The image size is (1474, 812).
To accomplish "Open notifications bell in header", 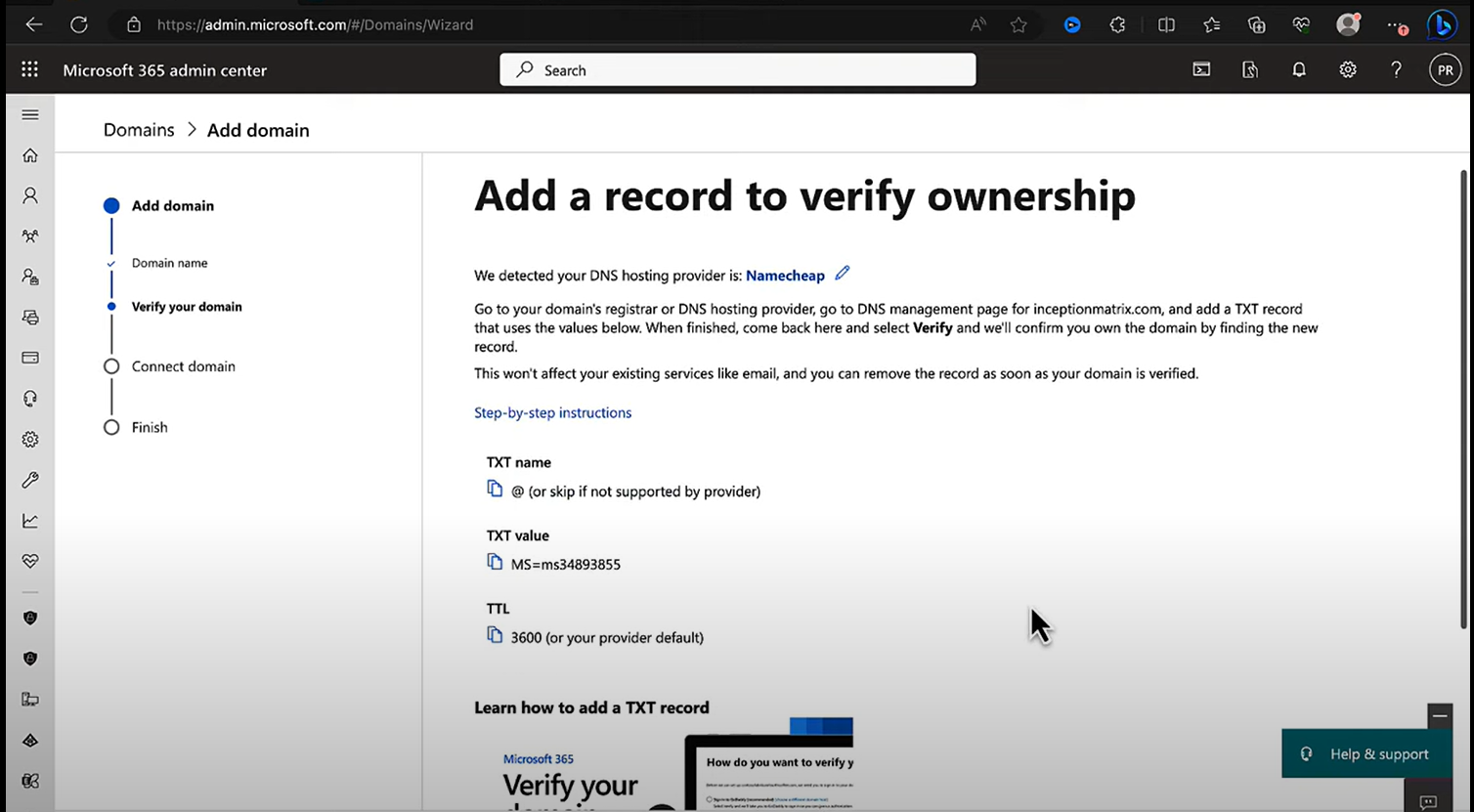I will [1299, 69].
